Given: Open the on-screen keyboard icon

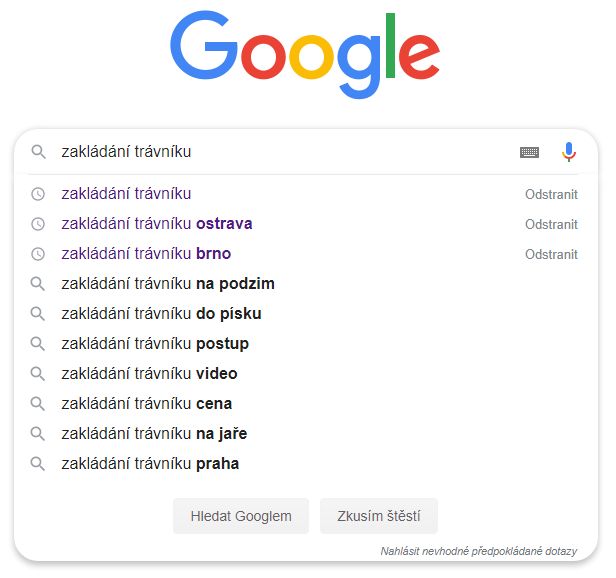Looking at the screenshot, I should coord(529,152).
